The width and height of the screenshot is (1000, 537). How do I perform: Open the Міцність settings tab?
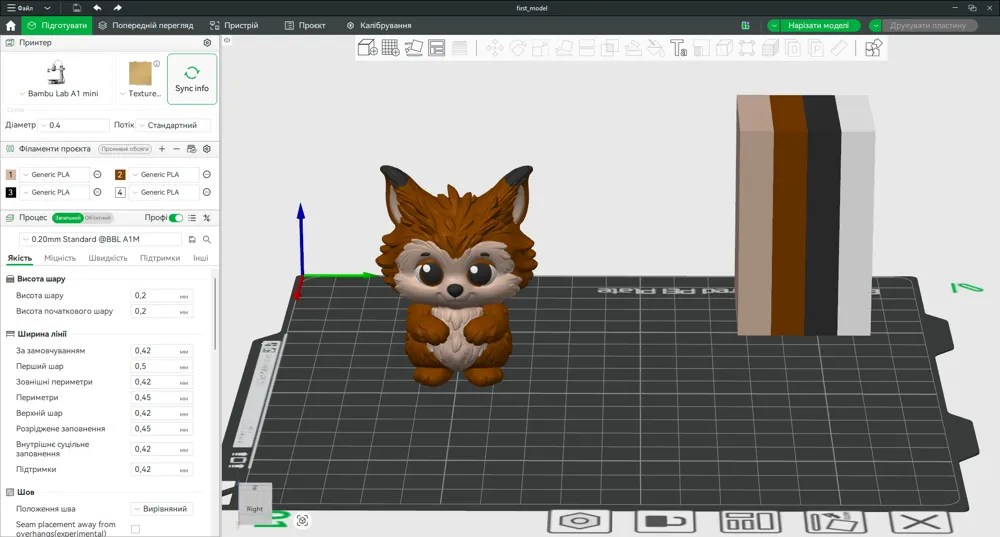(x=60, y=258)
